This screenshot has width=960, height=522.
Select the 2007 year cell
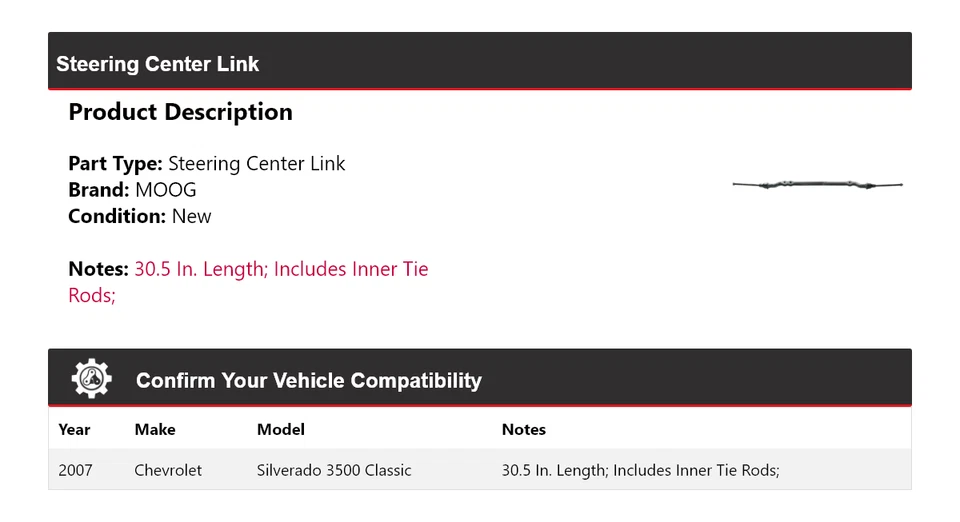click(75, 470)
